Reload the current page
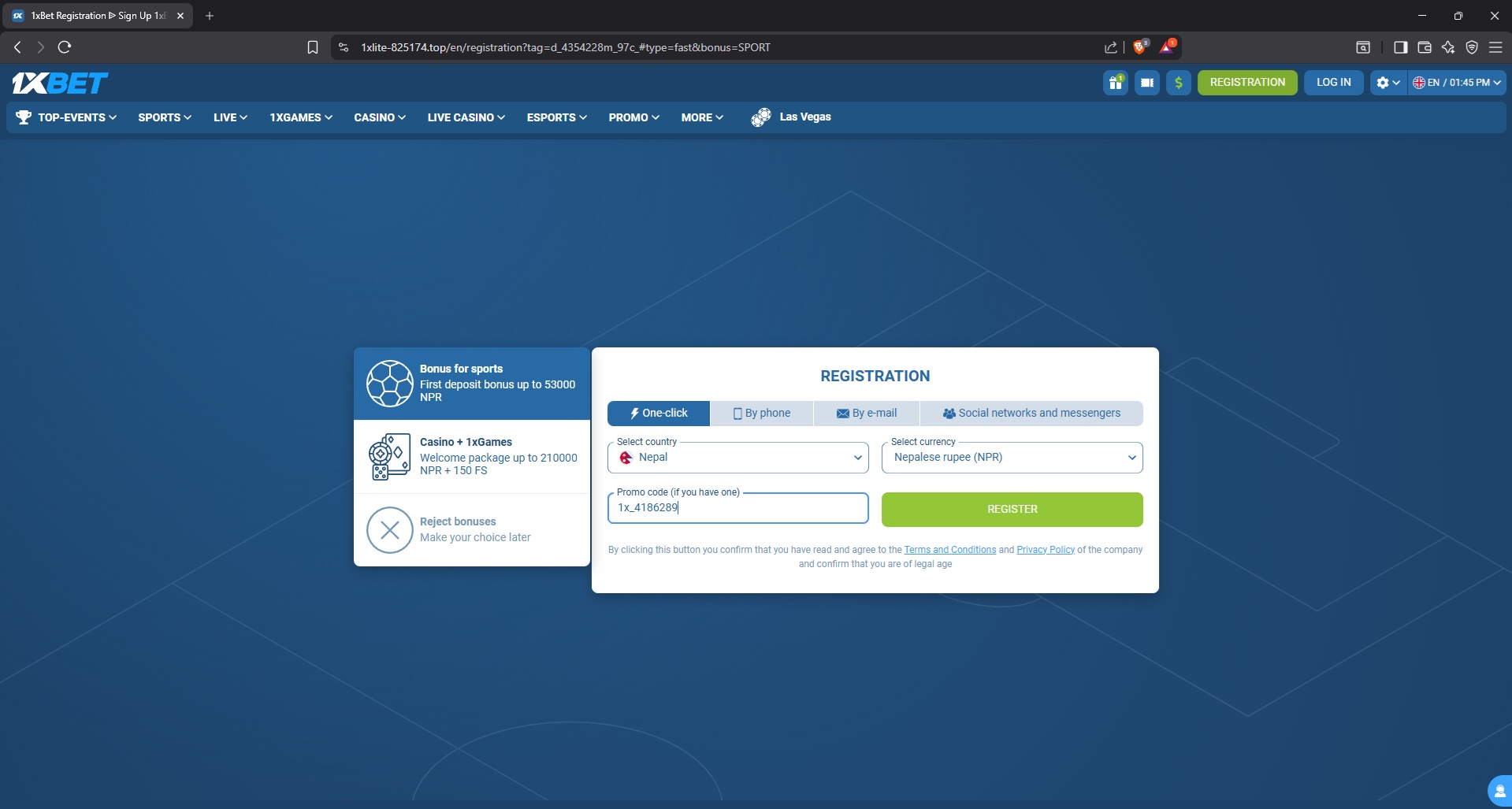 65,47
